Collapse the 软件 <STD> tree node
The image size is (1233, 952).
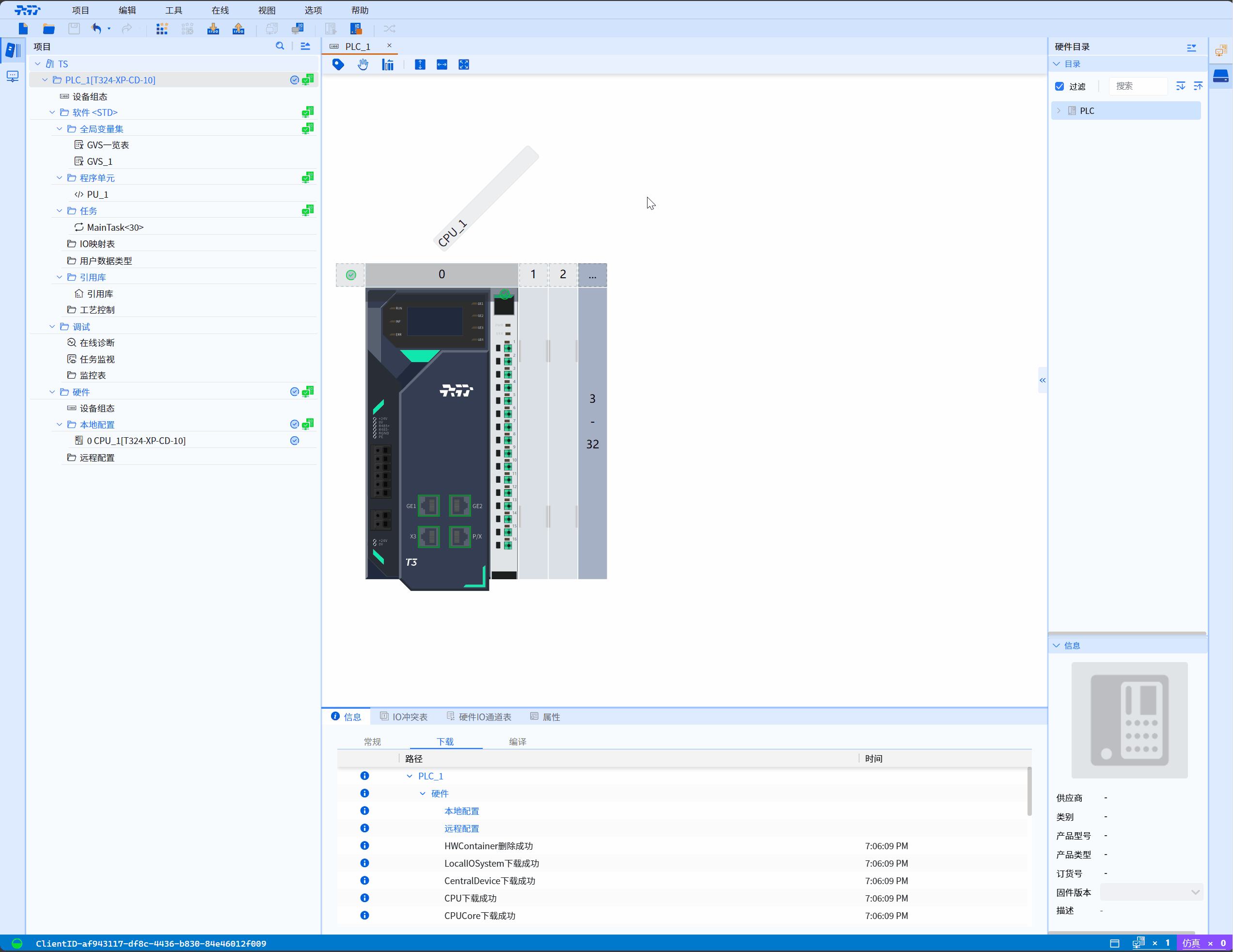click(52, 112)
